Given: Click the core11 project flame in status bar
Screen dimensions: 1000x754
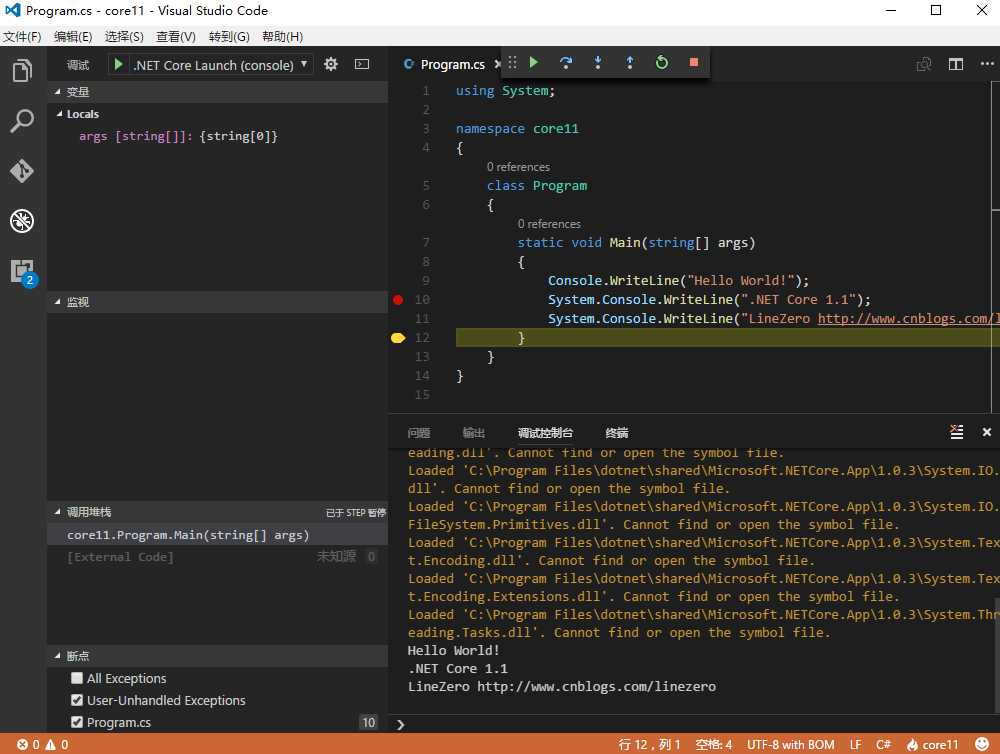Looking at the screenshot, I should coord(932,744).
